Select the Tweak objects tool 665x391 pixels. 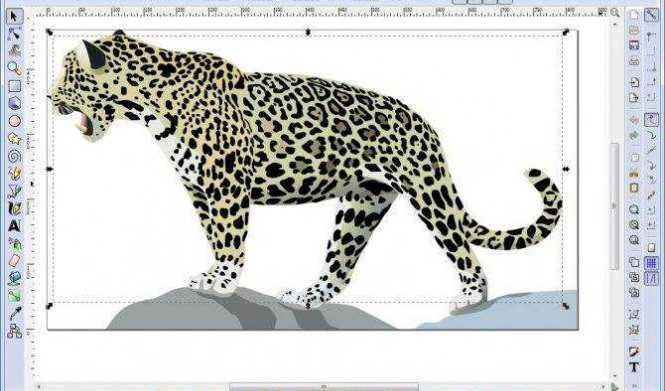pyautogui.click(x=14, y=50)
